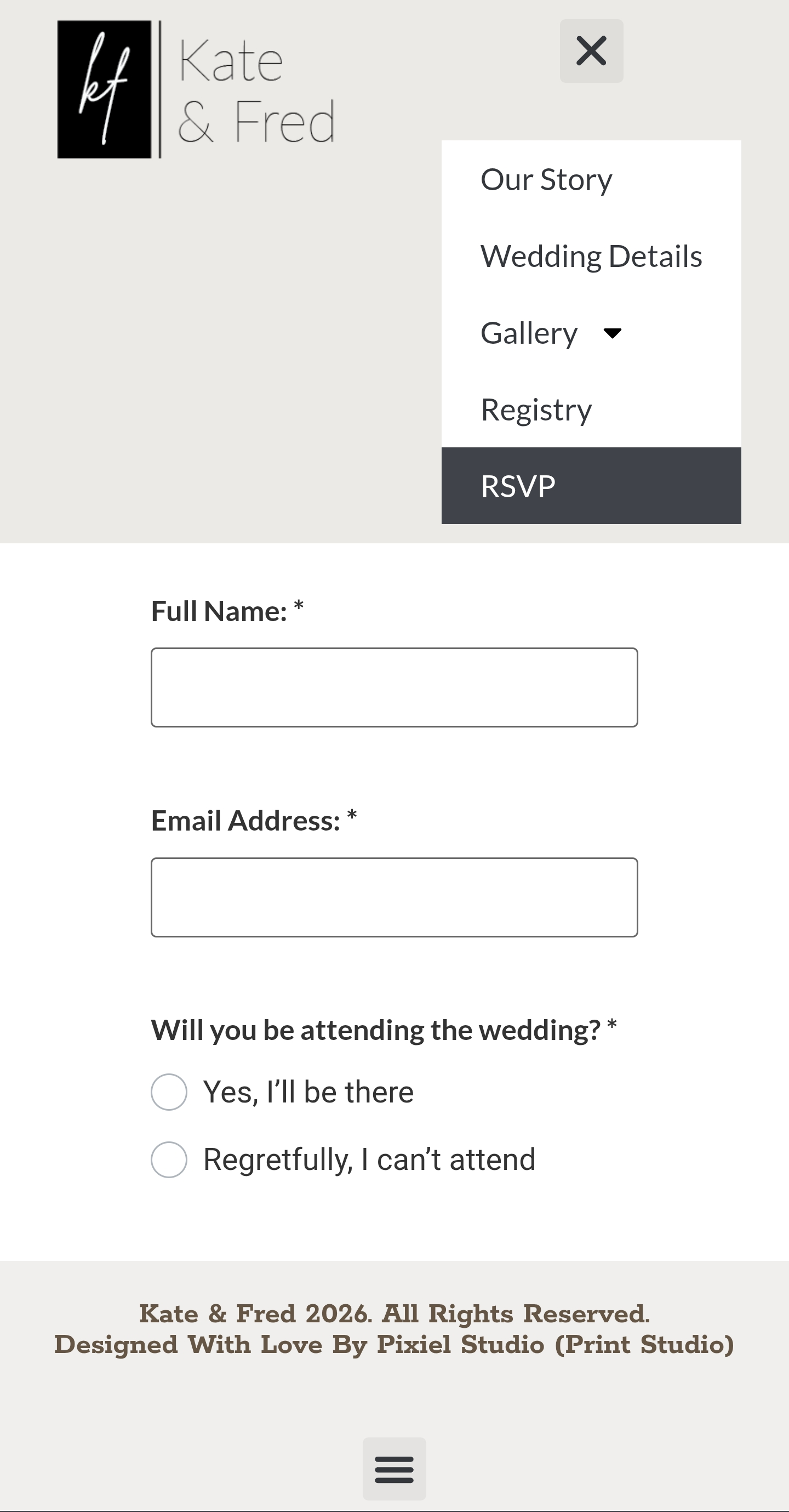Viewport: 789px width, 1512px height.
Task: Click the "All Rights Reserved" copyright text
Action: [x=516, y=1314]
